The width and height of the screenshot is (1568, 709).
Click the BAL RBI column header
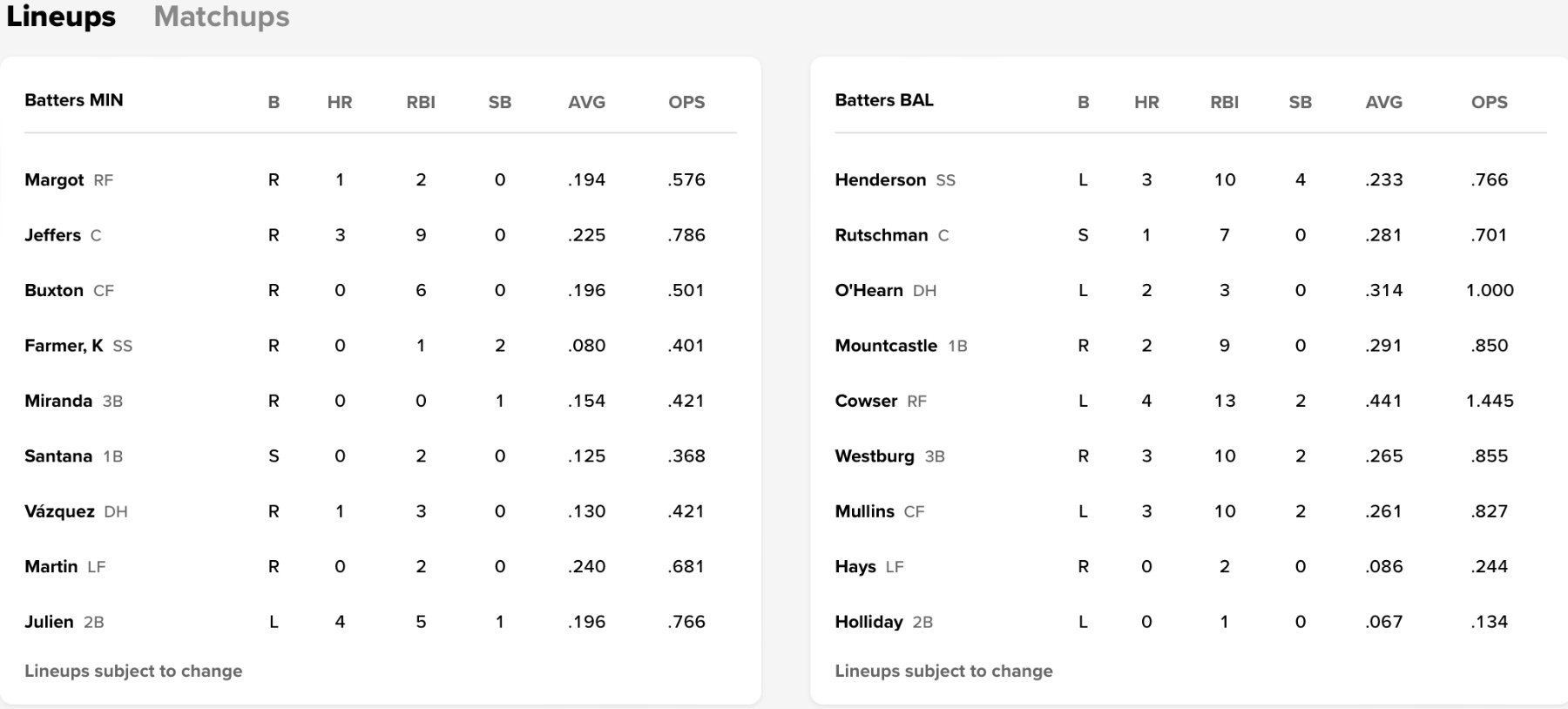tap(1224, 102)
